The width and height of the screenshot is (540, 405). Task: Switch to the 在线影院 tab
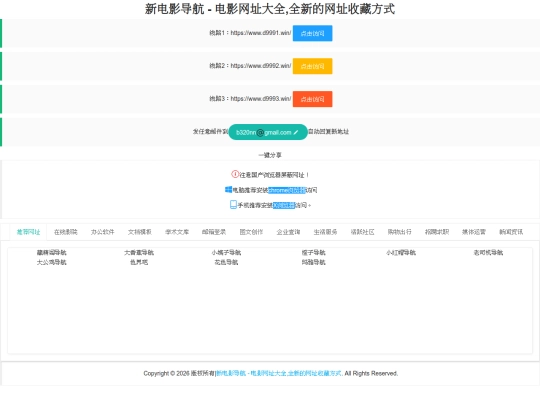[x=65, y=232]
